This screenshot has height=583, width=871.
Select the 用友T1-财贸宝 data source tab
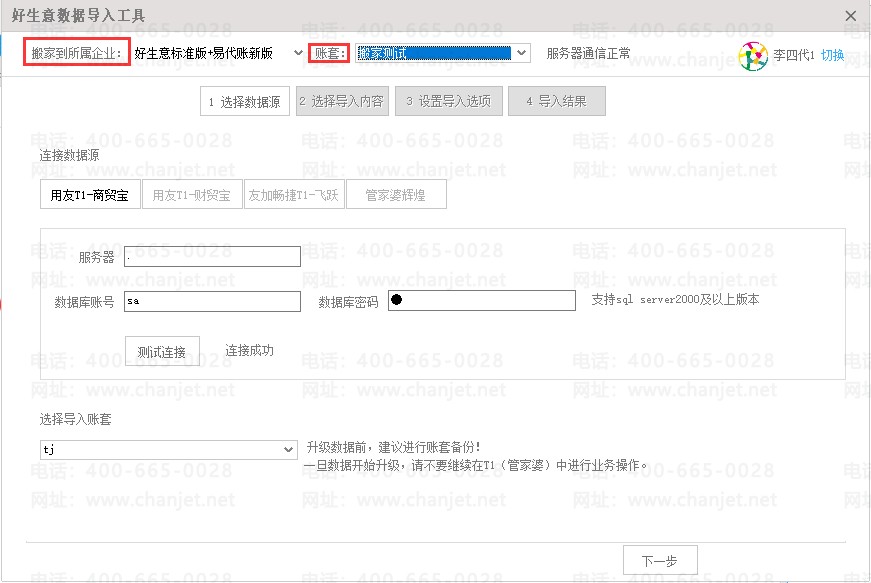[x=192, y=195]
